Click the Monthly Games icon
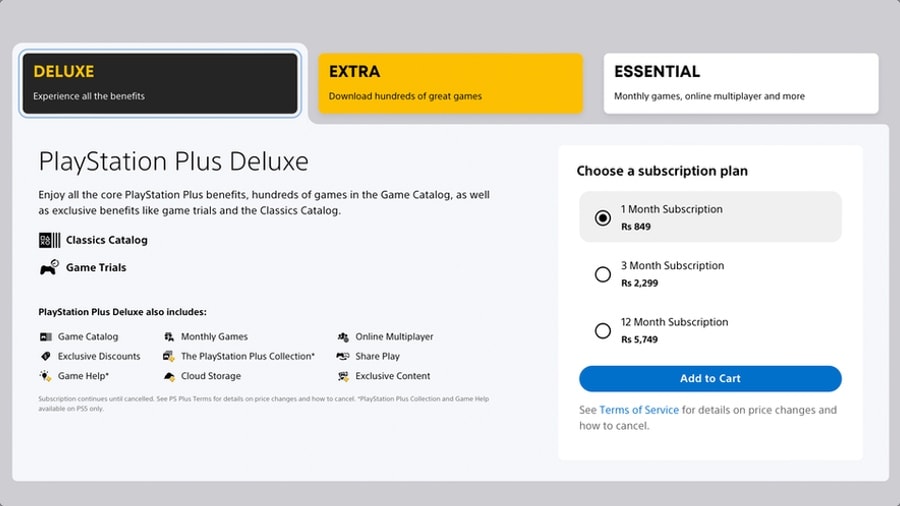Screen dimensions: 900x506 pos(168,337)
